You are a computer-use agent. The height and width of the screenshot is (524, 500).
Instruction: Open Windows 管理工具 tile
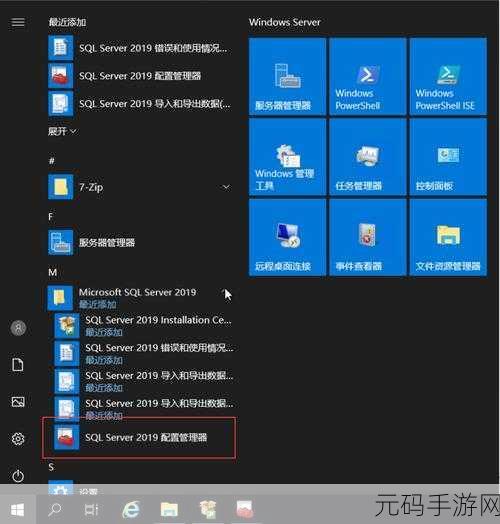(287, 157)
